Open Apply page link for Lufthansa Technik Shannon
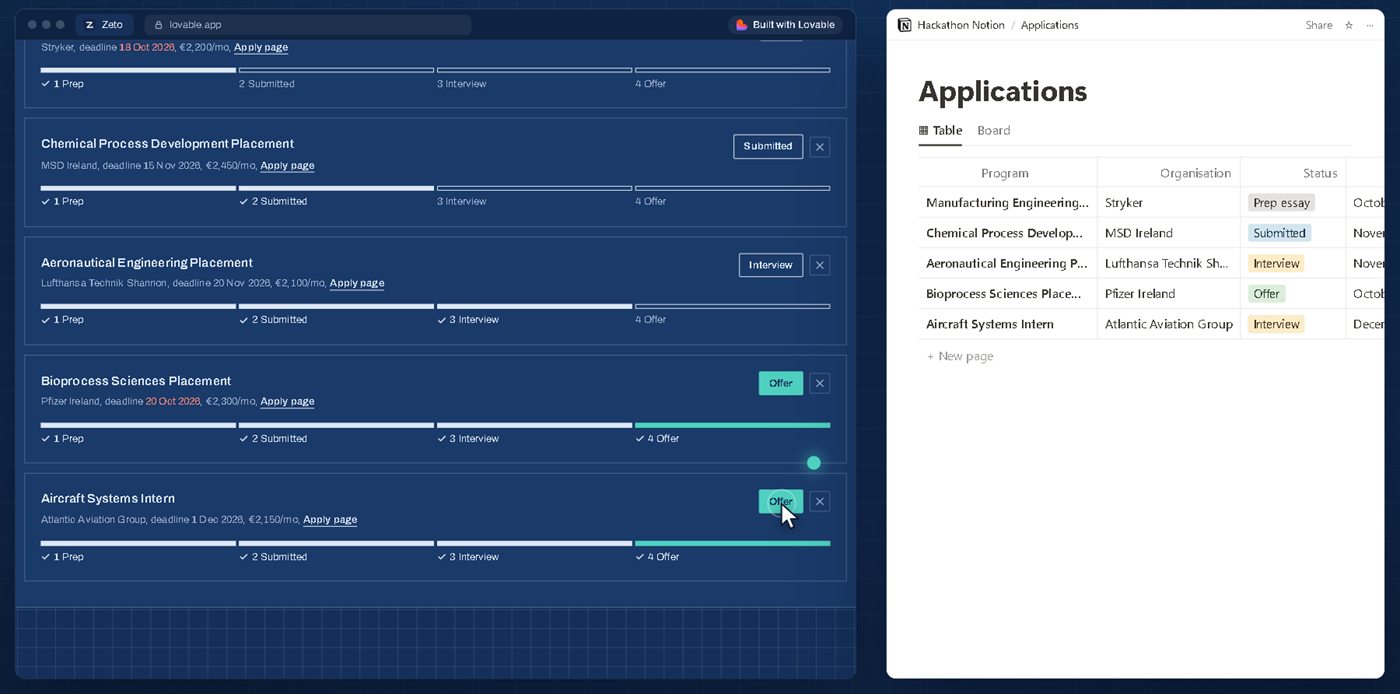Image resolution: width=1400 pixels, height=694 pixels. (x=357, y=283)
